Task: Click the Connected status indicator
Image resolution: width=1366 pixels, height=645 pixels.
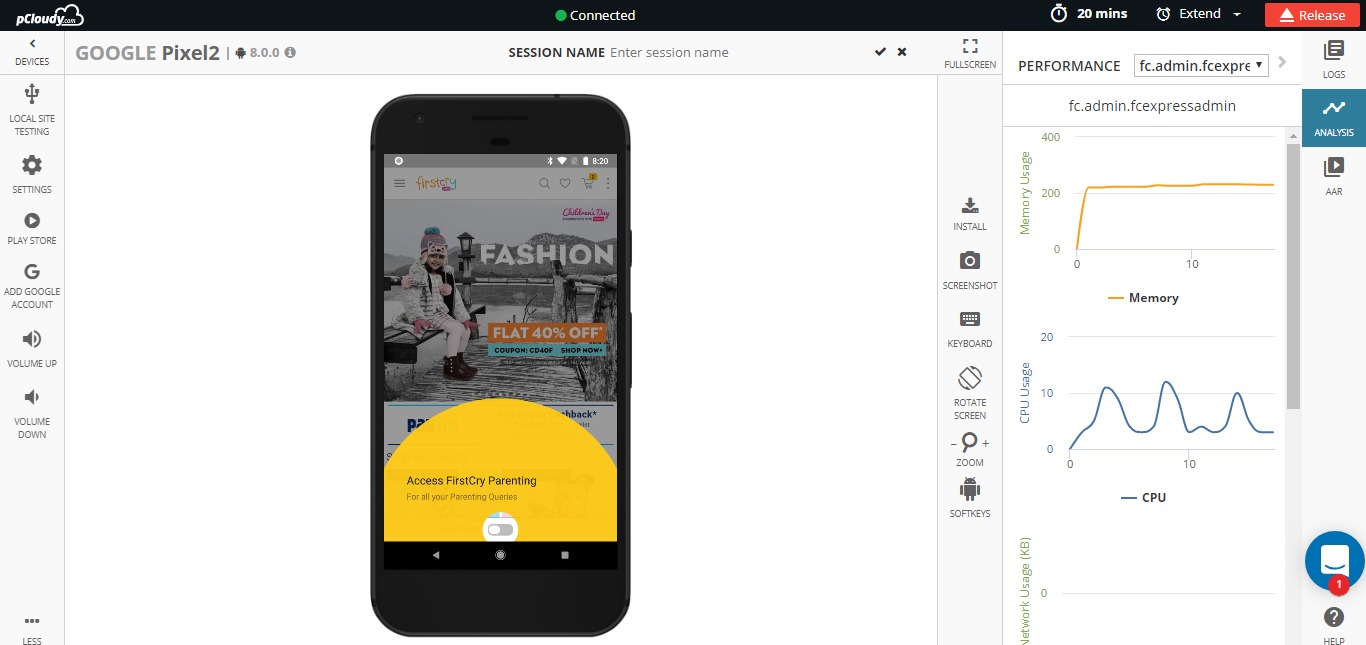Action: (x=595, y=15)
